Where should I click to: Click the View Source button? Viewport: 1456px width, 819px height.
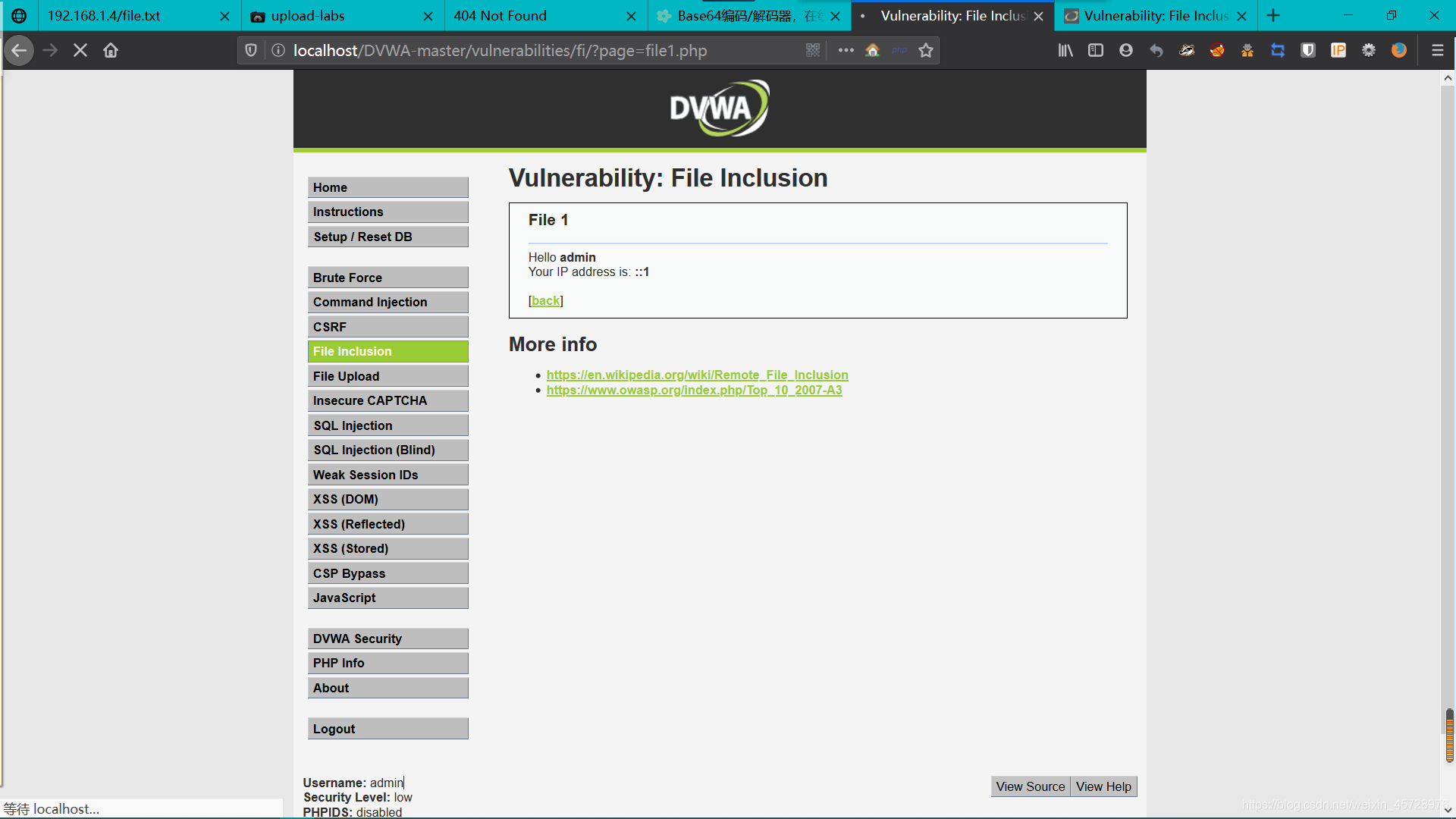(1030, 786)
